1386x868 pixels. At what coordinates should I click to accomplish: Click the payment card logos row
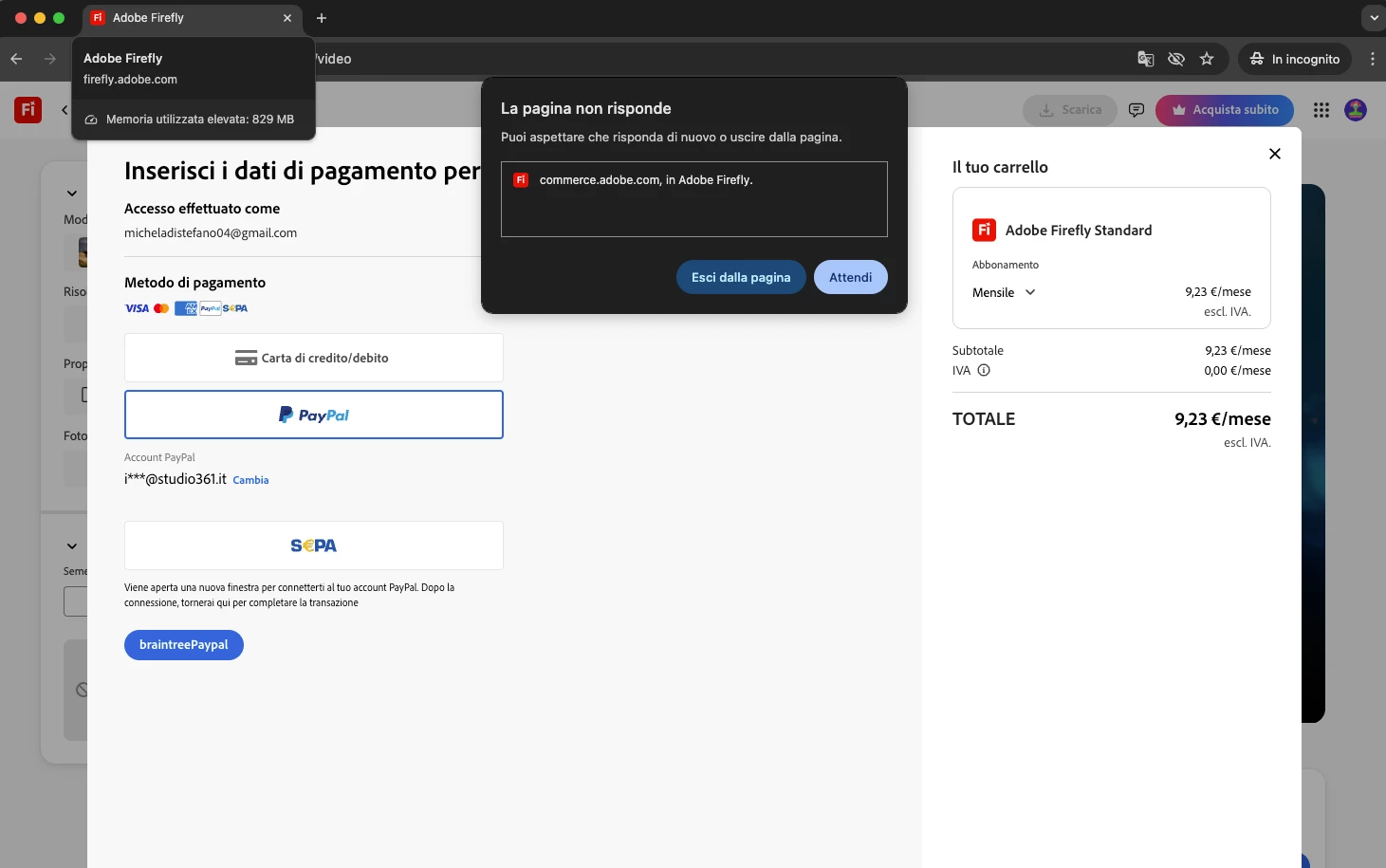pos(186,308)
